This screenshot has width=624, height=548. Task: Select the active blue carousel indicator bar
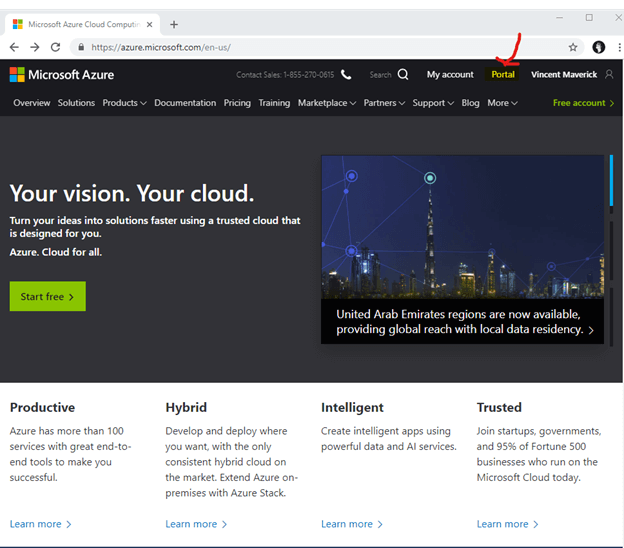611,180
